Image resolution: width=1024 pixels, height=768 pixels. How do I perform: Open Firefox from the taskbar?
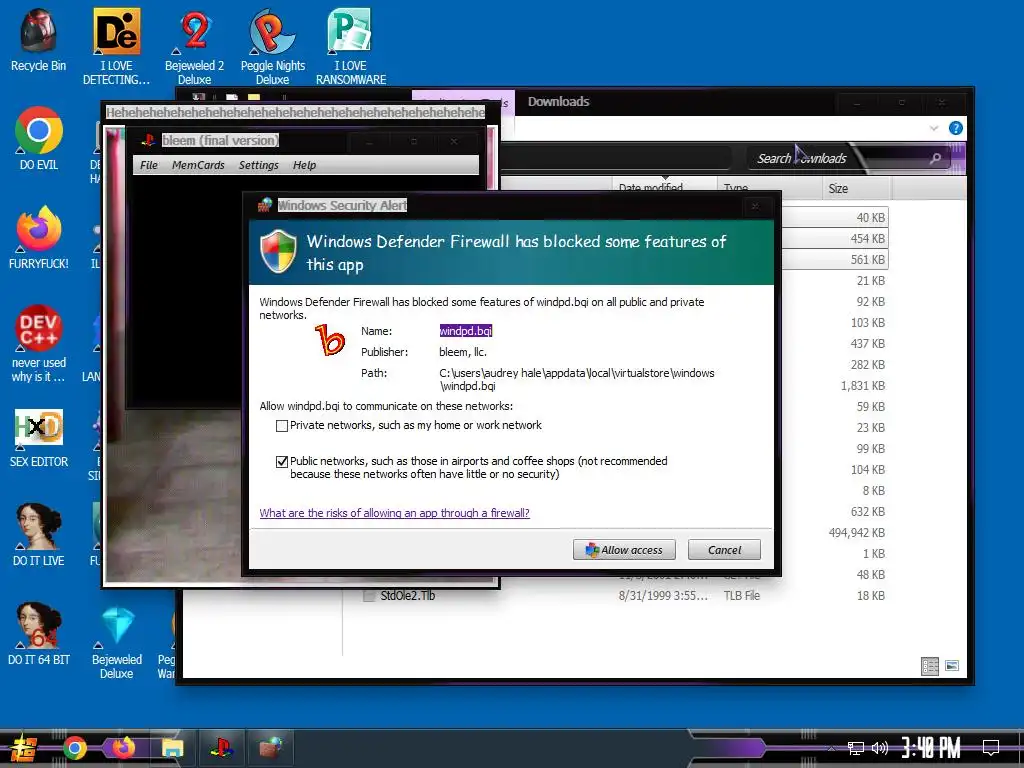123,748
